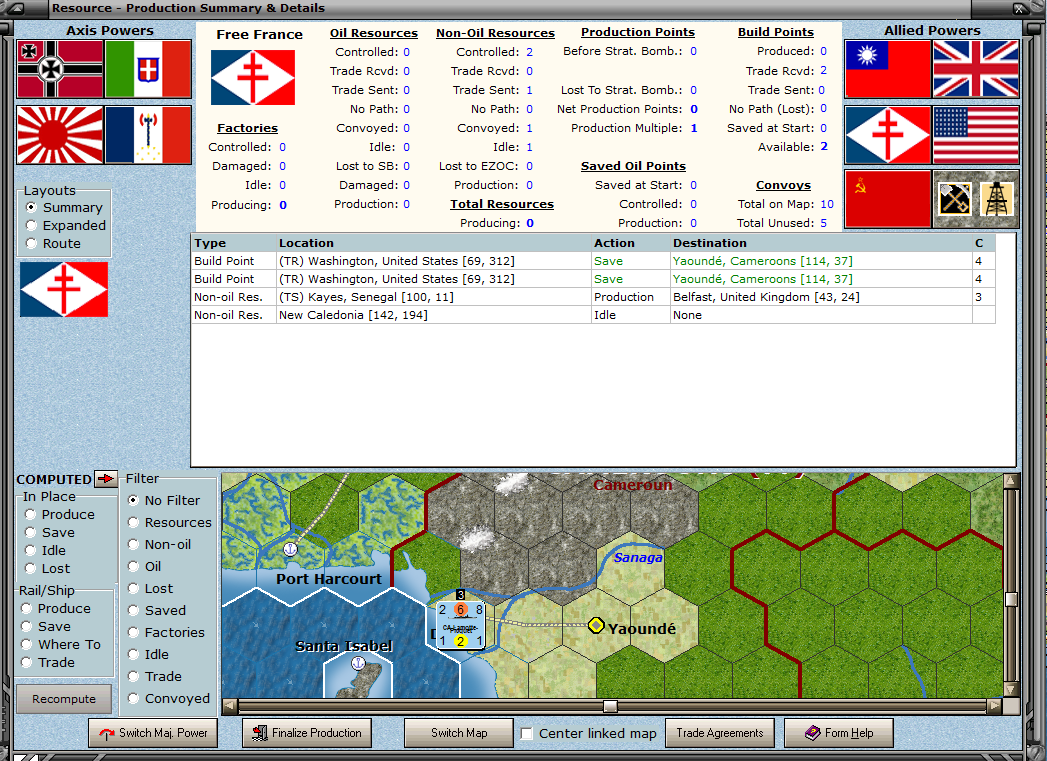Click the oil derrick icon

pyautogui.click(x=996, y=199)
